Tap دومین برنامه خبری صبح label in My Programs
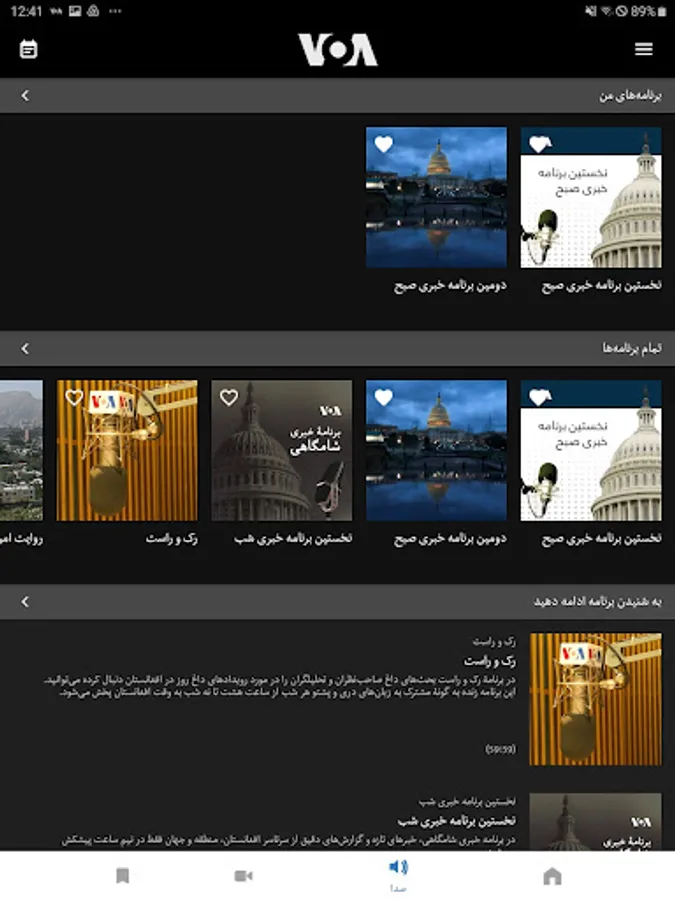 450,285
